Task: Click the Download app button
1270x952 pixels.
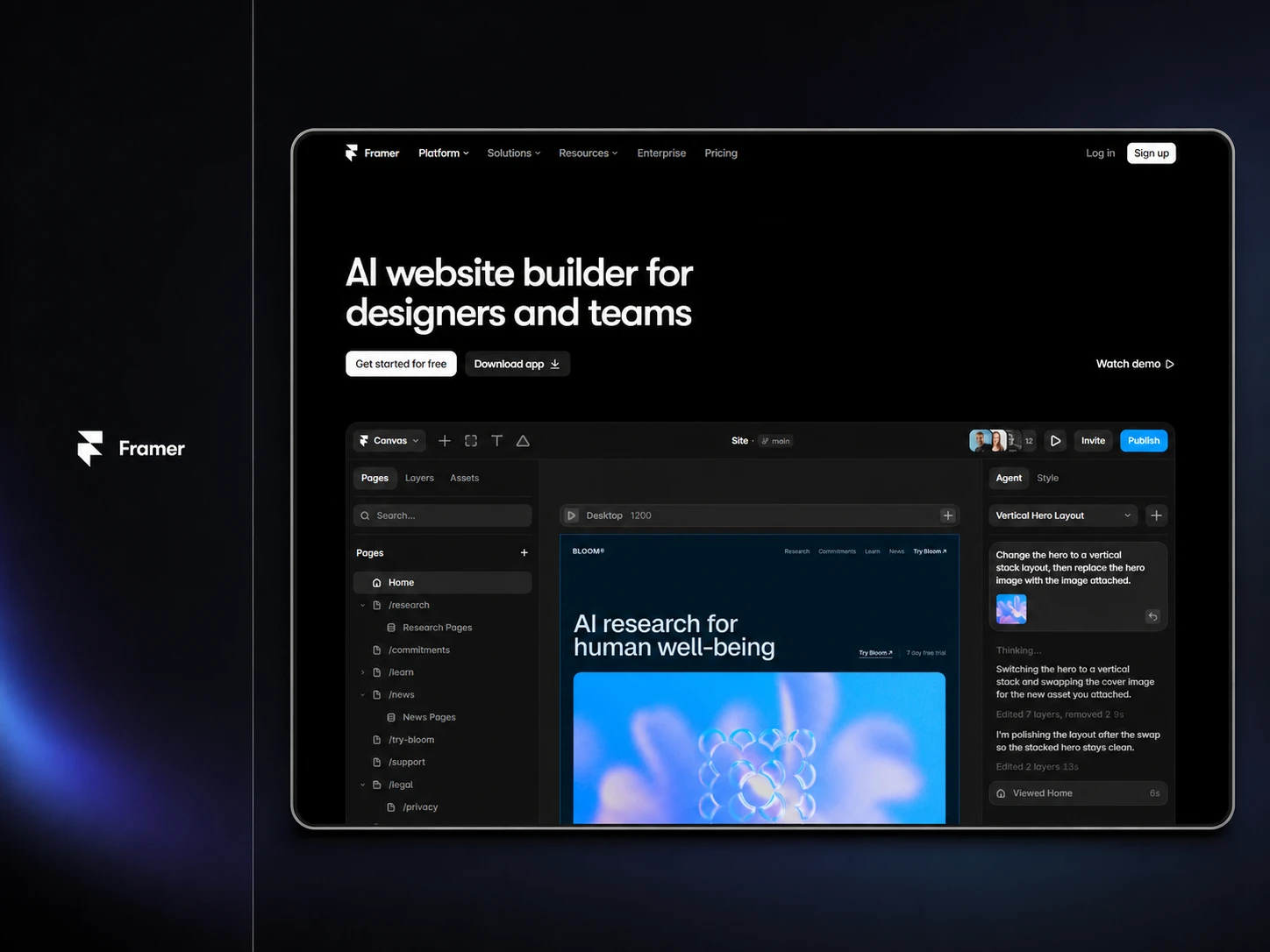Action: (517, 364)
